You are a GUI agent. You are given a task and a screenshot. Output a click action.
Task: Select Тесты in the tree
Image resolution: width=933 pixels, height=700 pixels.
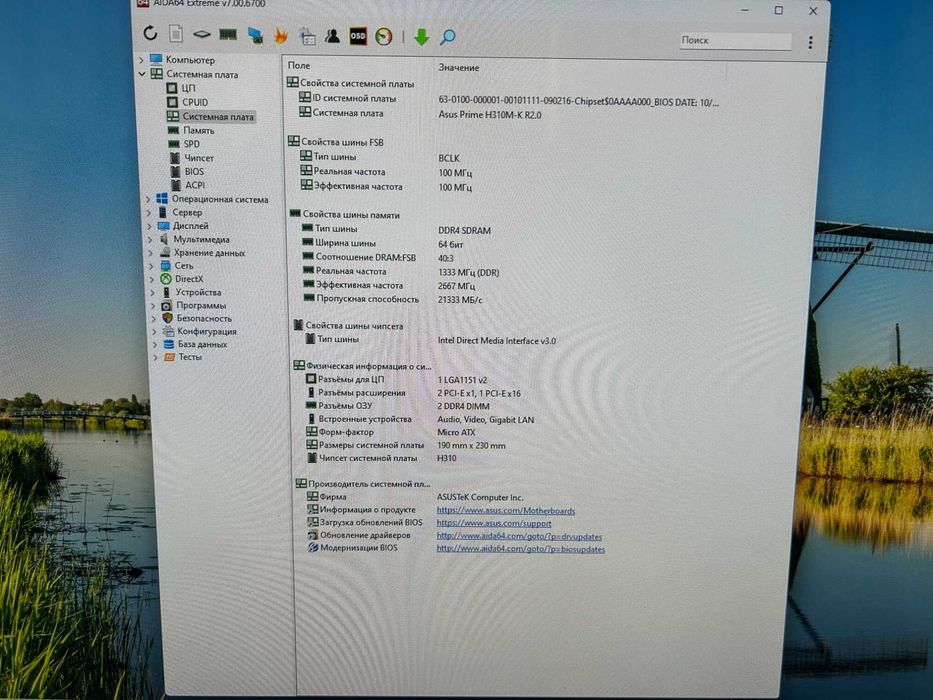click(x=190, y=357)
